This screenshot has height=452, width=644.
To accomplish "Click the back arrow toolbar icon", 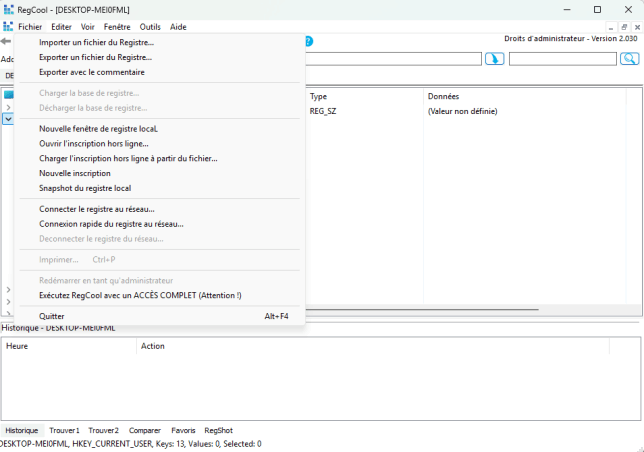I will [6, 42].
